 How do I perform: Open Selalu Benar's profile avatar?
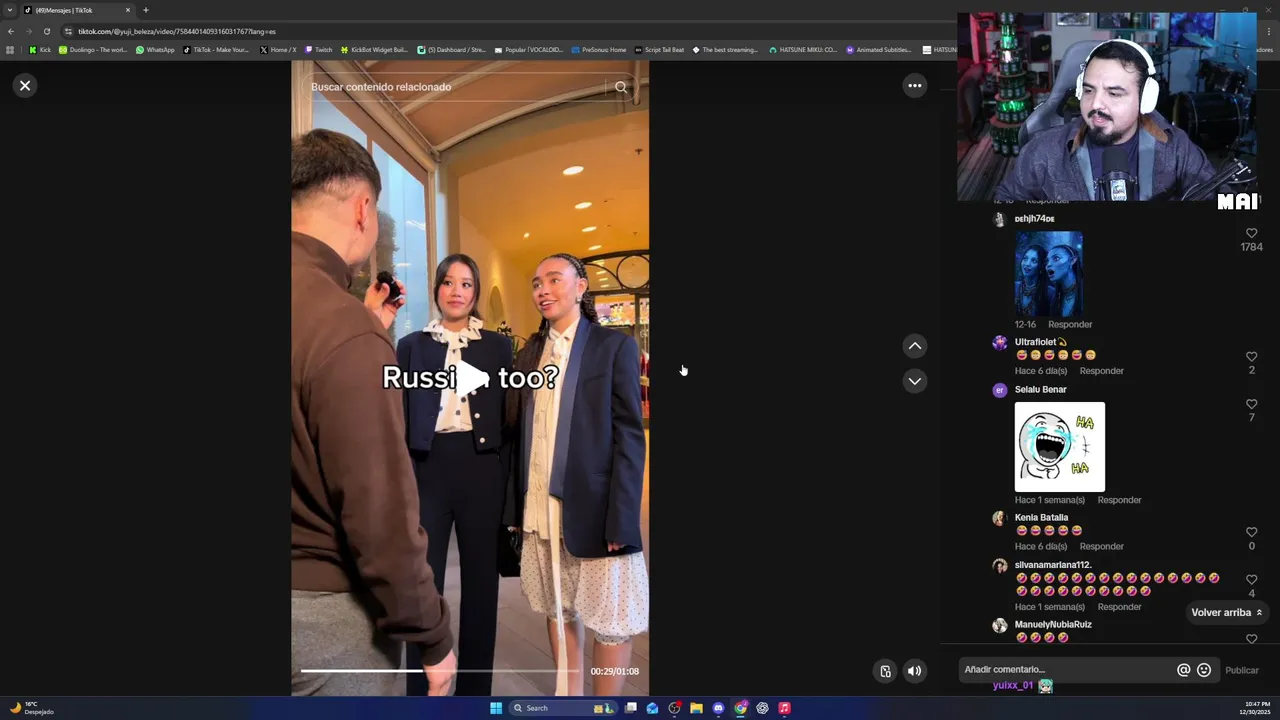point(999,390)
